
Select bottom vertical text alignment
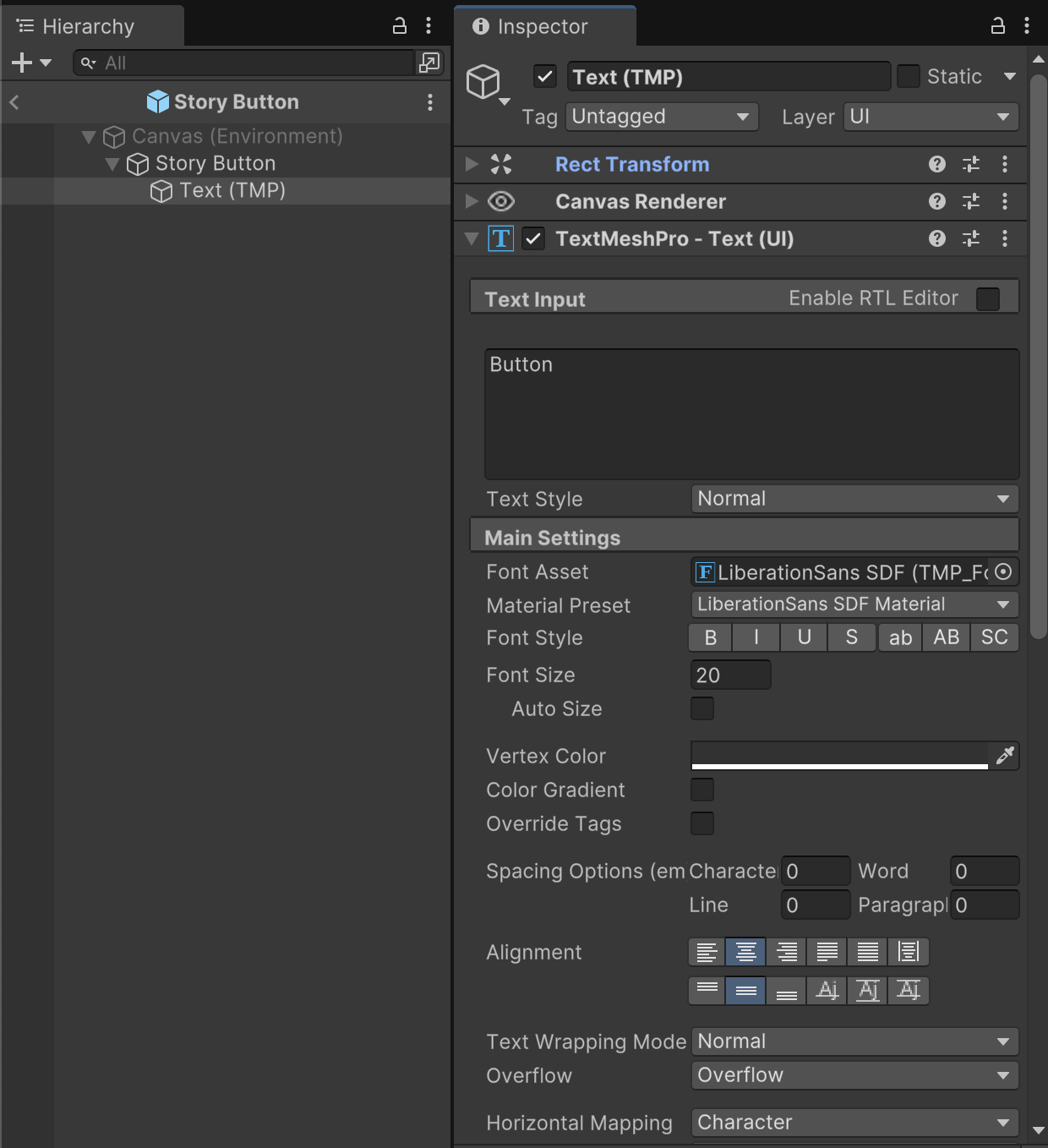coord(786,991)
